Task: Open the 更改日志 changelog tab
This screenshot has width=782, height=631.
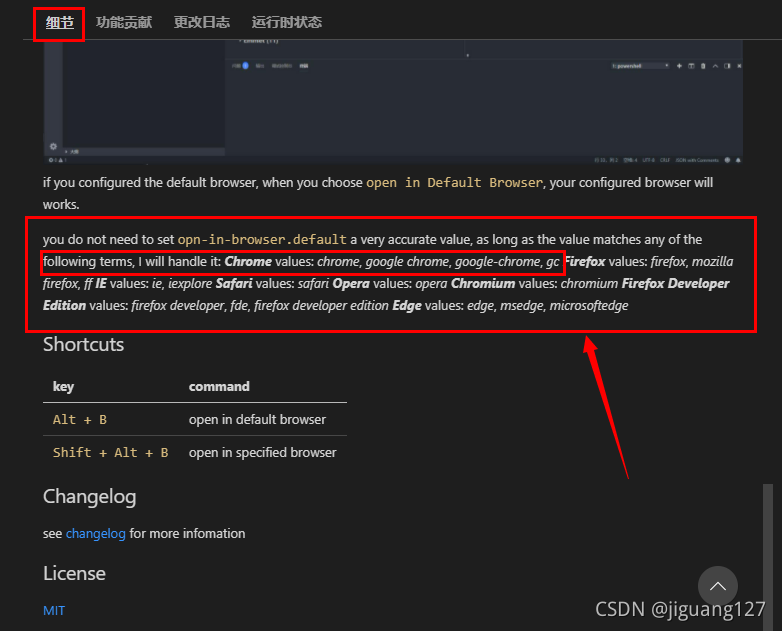Action: [201, 22]
